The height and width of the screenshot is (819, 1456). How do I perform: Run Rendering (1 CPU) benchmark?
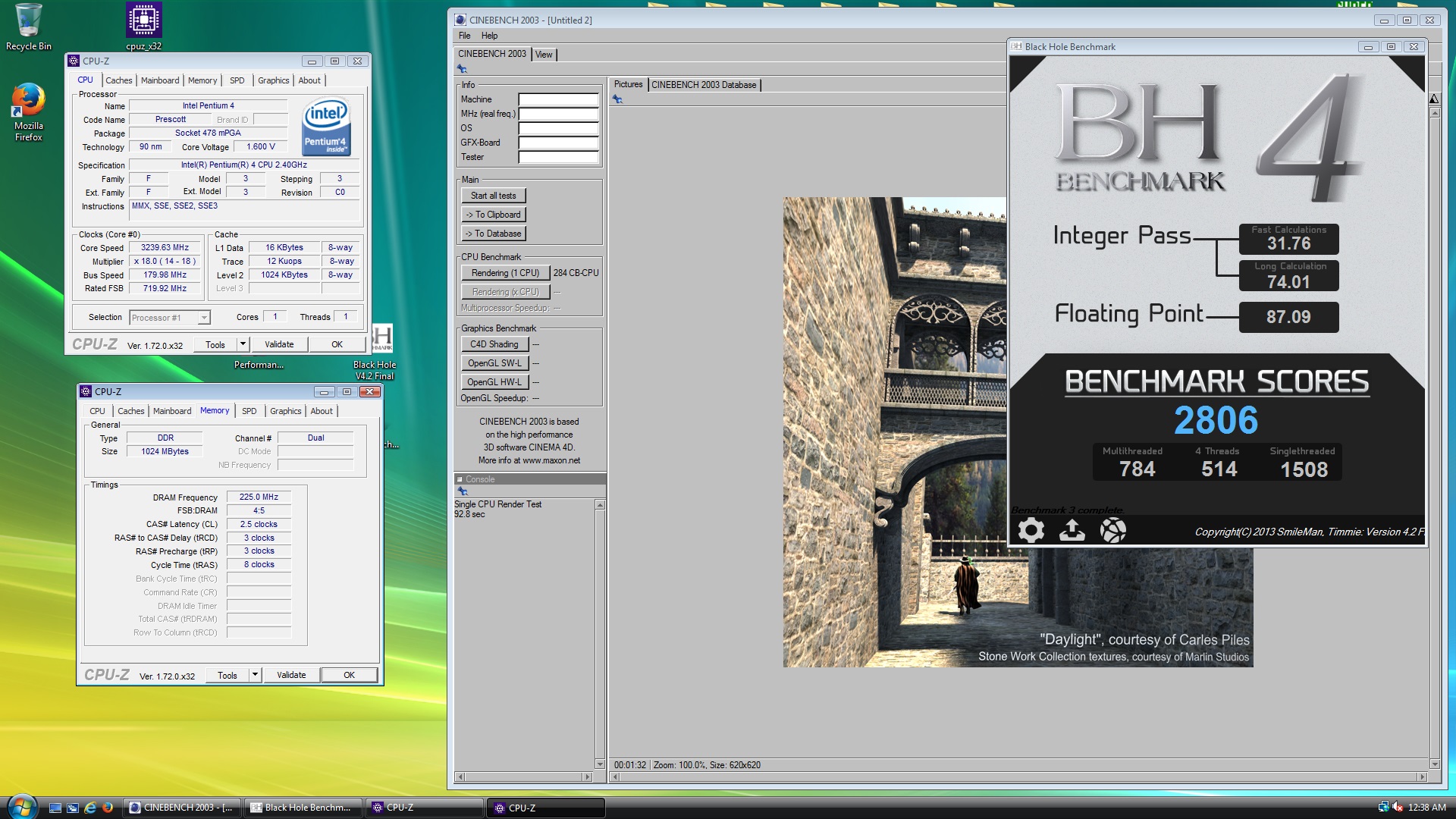505,273
